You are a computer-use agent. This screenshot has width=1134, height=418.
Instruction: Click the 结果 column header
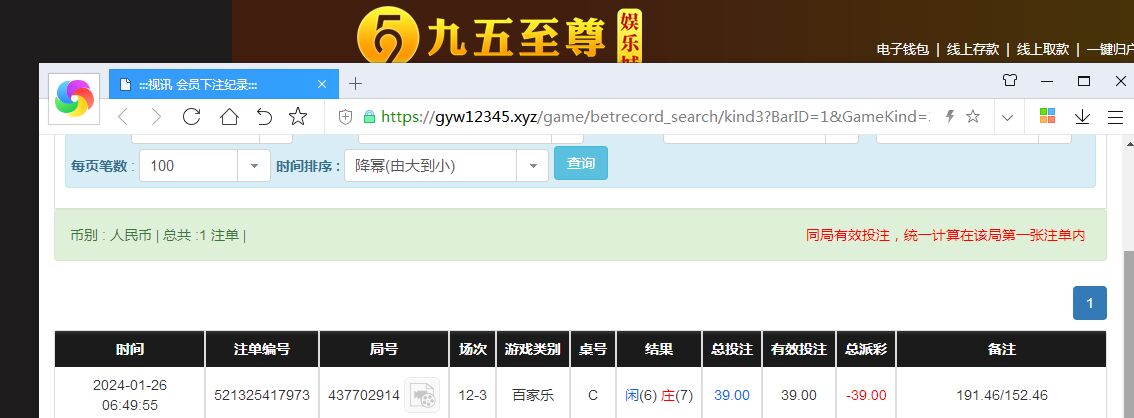(659, 349)
